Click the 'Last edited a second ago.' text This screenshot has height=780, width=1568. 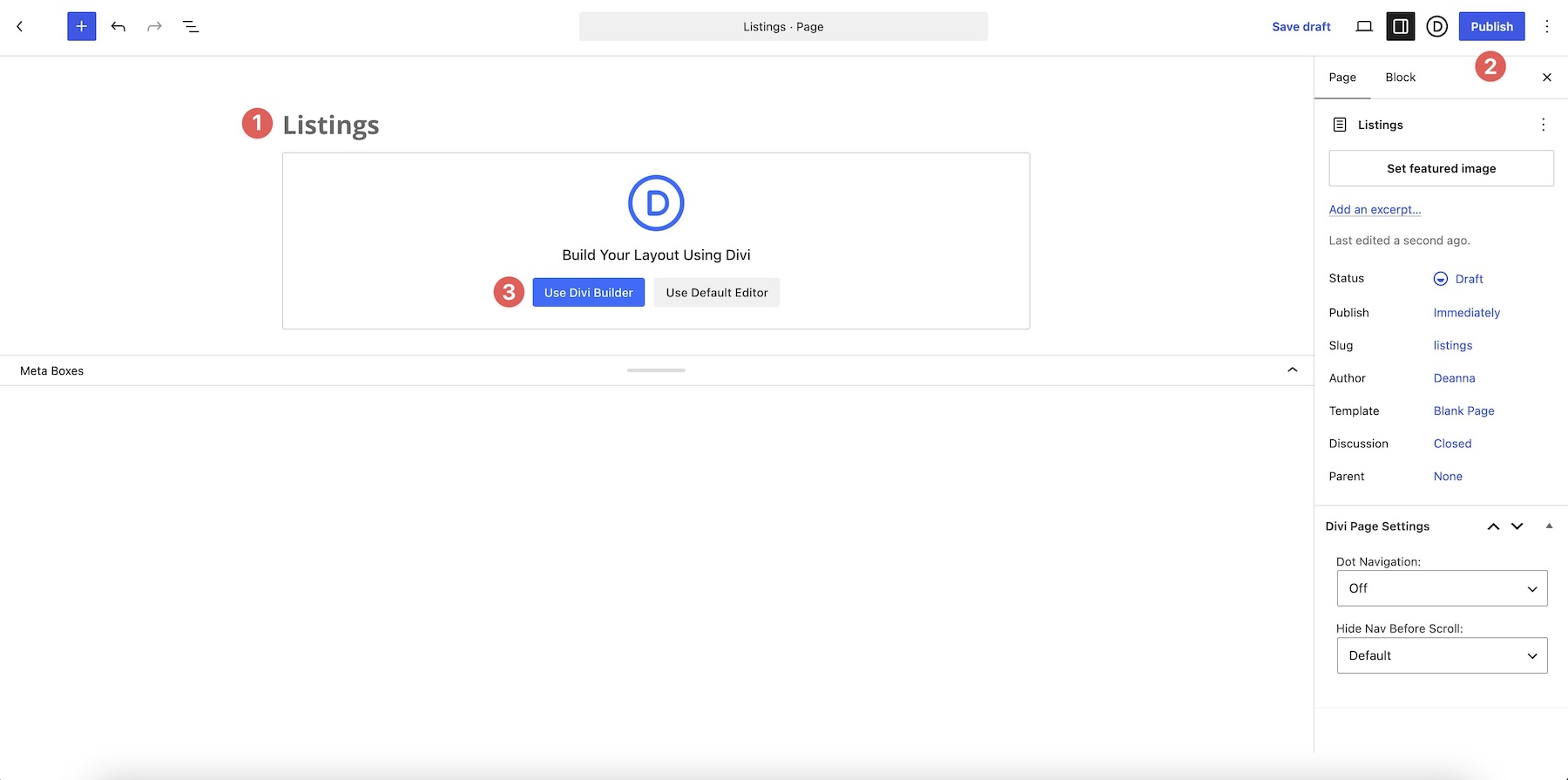point(1399,241)
